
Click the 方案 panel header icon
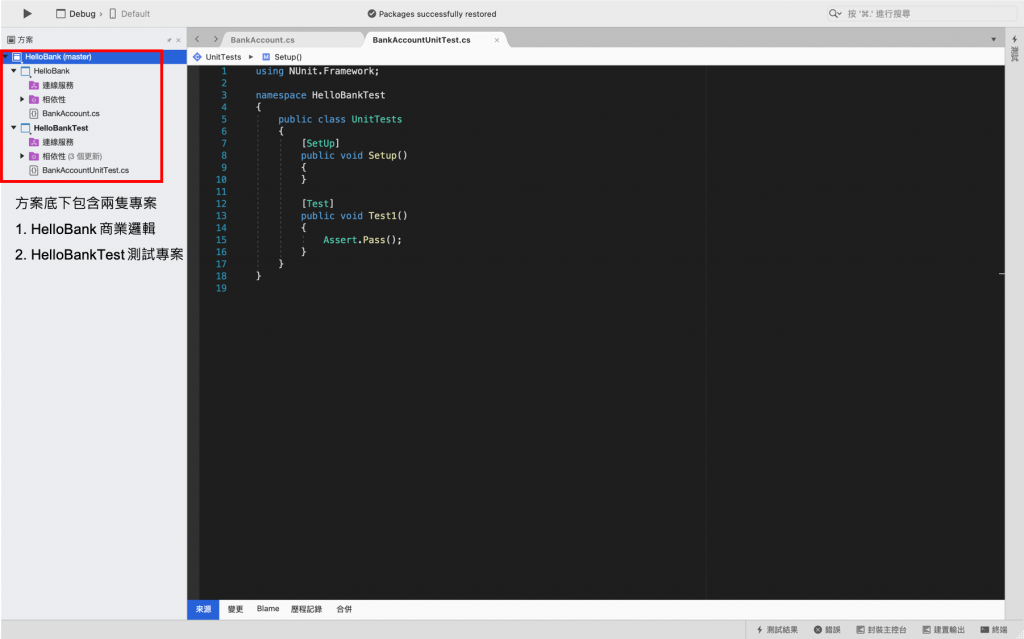[11, 40]
